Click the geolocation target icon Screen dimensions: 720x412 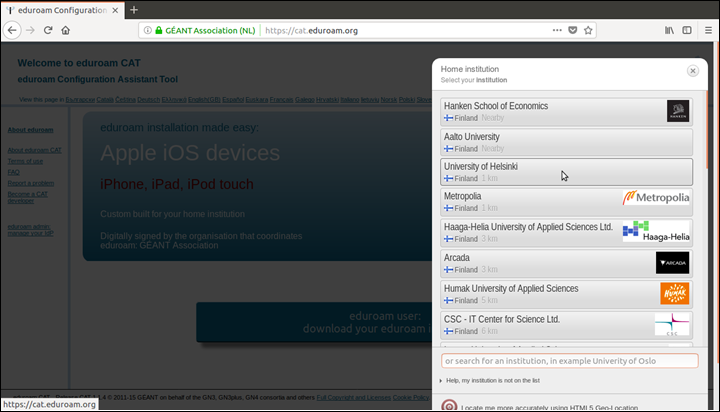(x=449, y=406)
